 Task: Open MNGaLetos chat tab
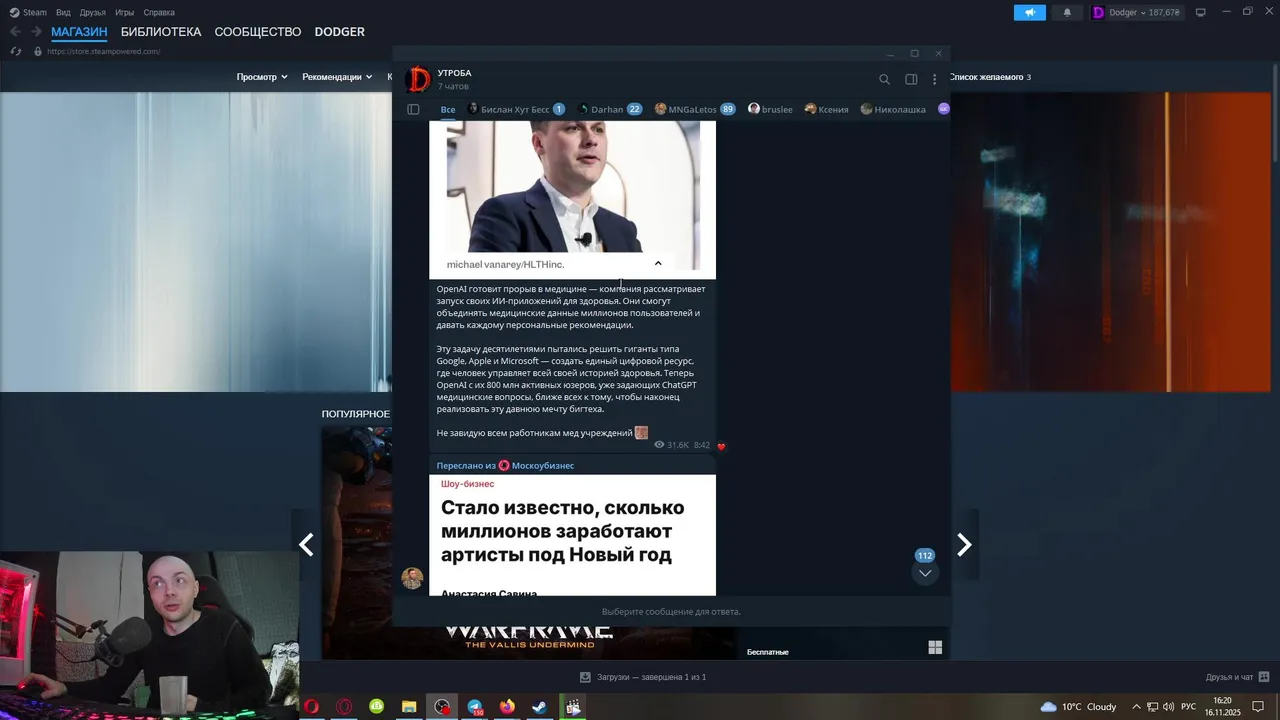coord(695,109)
